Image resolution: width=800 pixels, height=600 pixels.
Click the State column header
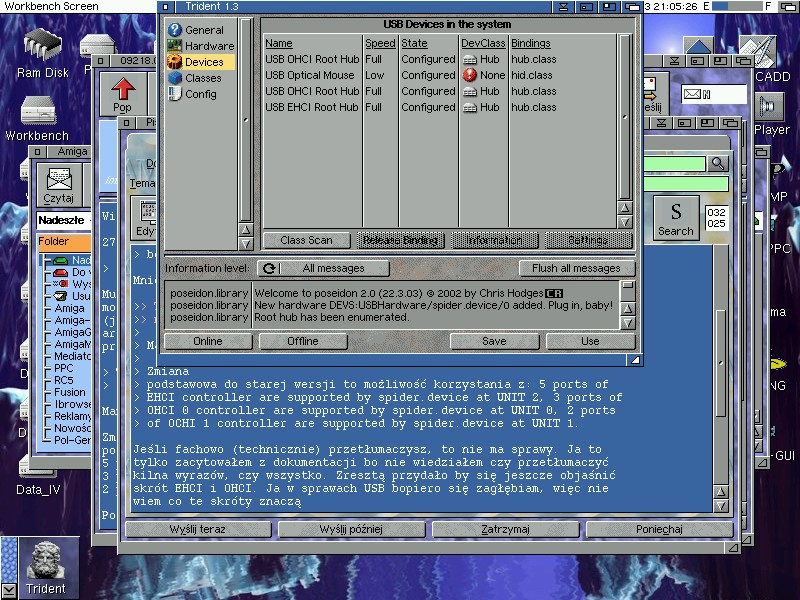point(414,43)
